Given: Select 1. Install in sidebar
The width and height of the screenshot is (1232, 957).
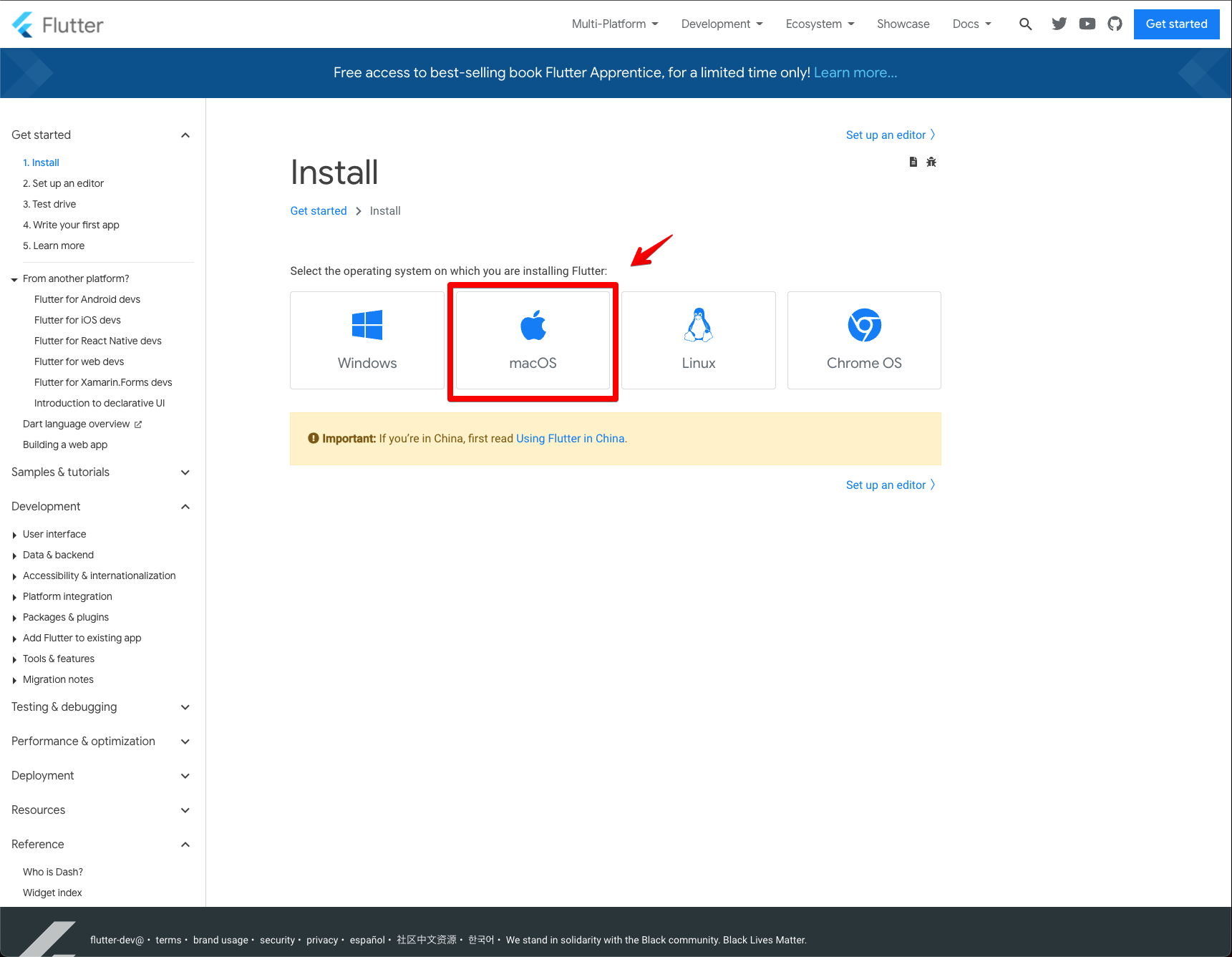Looking at the screenshot, I should pyautogui.click(x=41, y=162).
